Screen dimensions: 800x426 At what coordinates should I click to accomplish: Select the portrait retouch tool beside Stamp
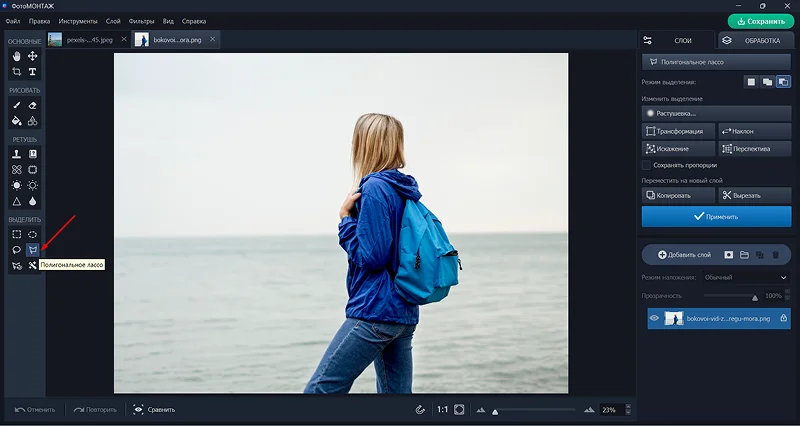[x=33, y=154]
